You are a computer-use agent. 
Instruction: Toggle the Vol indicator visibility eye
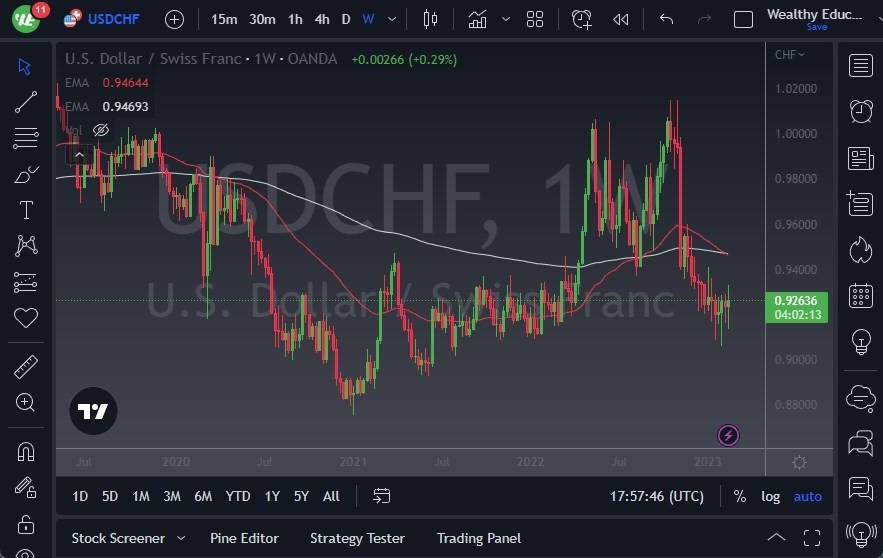tap(101, 130)
